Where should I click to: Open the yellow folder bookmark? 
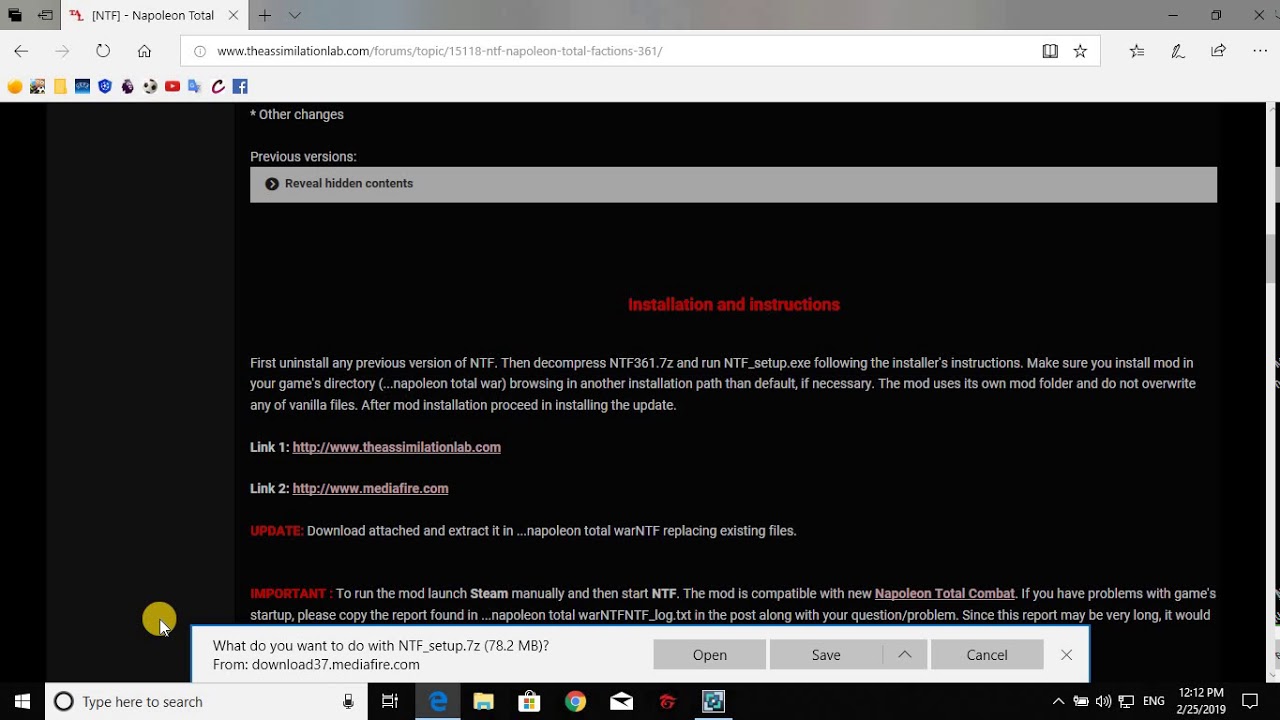(60, 87)
